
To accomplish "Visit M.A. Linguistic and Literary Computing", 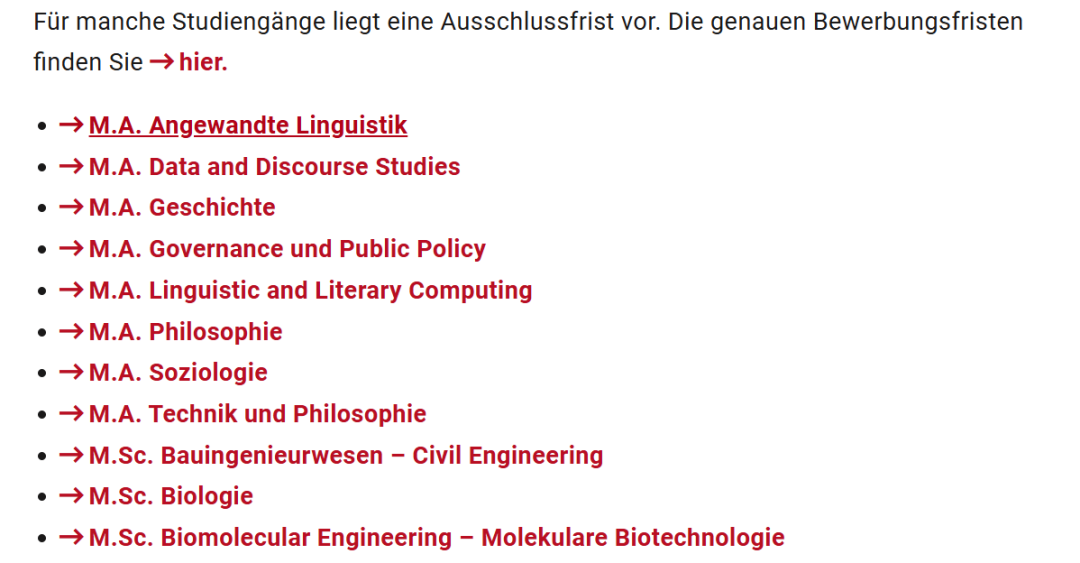I will coord(310,291).
